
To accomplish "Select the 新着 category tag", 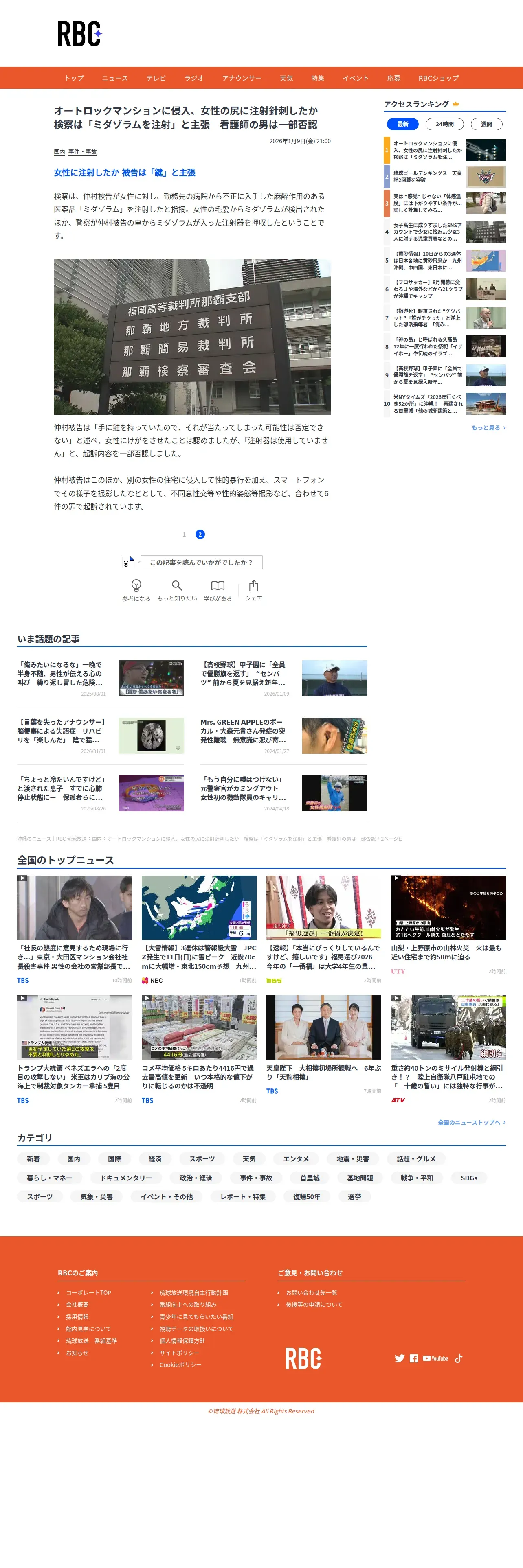I will tap(33, 1159).
